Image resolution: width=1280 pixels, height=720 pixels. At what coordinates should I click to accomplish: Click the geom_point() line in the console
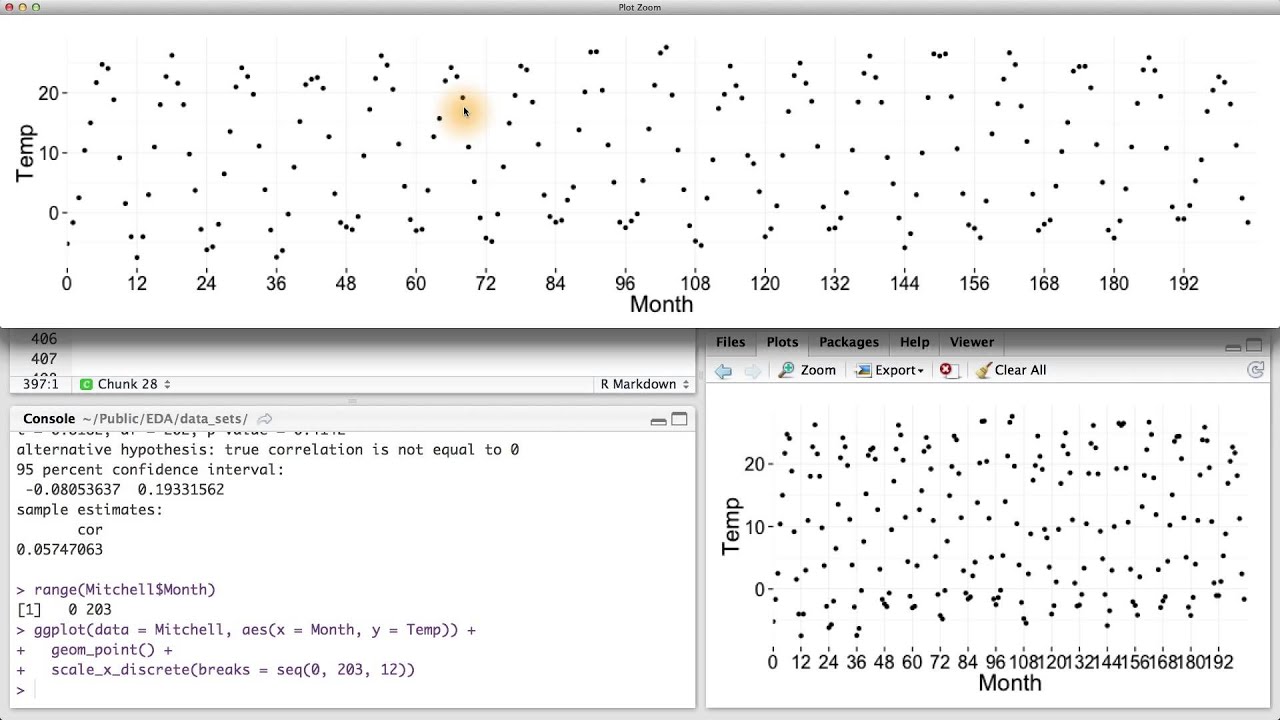click(112, 650)
